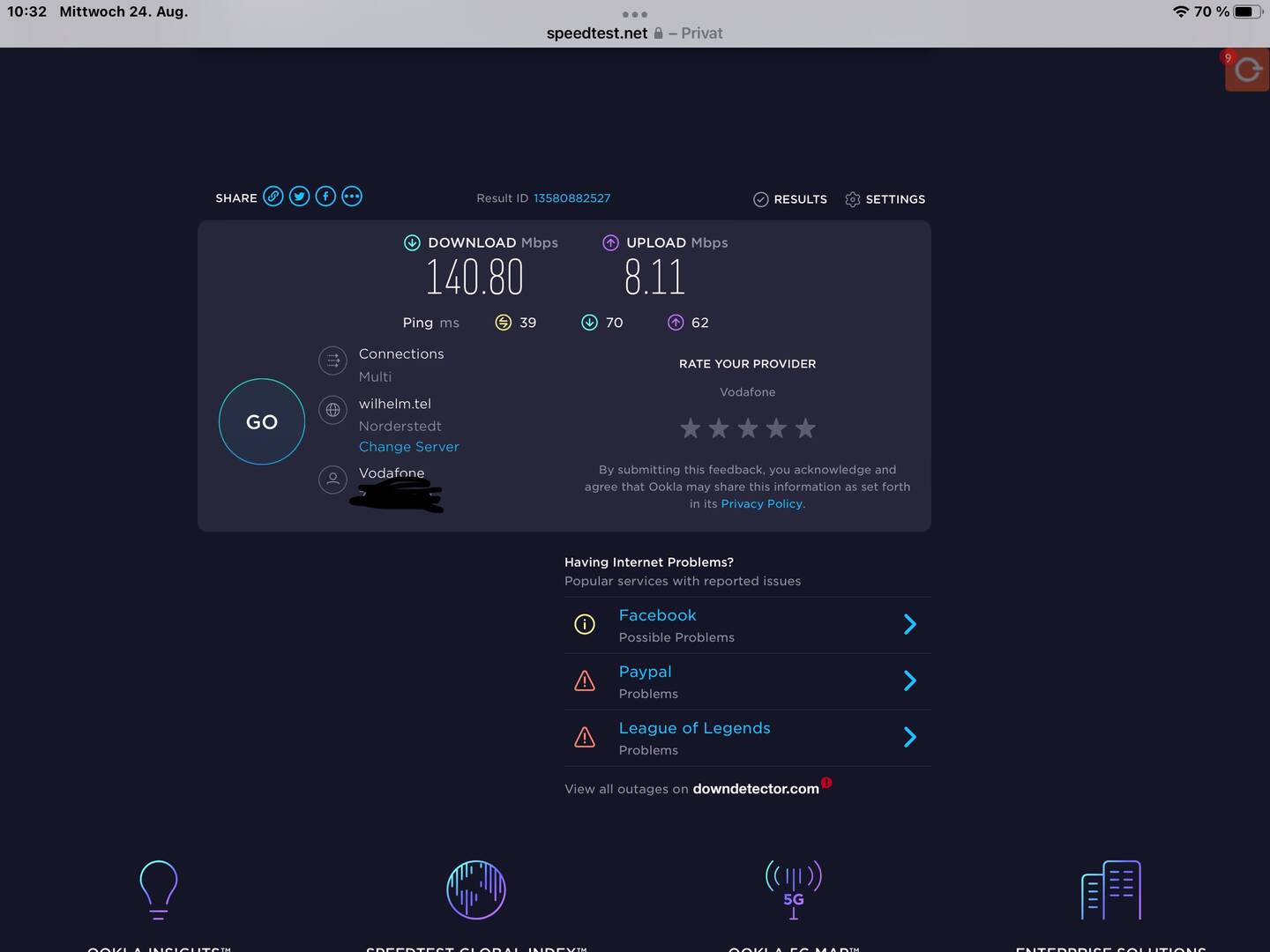Open Ookla Insights lightbulb icon
The width and height of the screenshot is (1270, 952).
click(x=159, y=889)
